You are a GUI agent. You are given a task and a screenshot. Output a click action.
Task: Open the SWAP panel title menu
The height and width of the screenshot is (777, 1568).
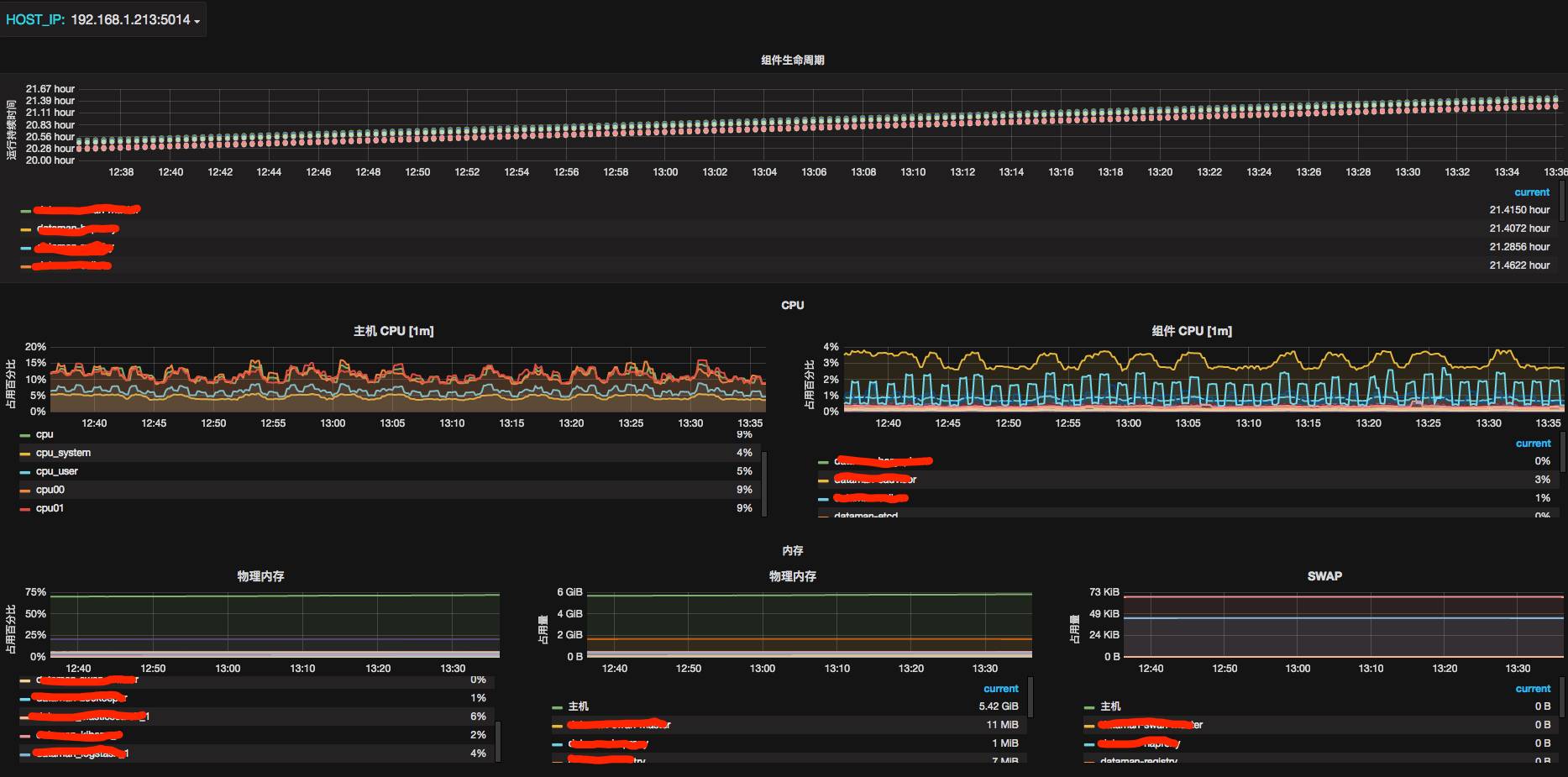1324,576
